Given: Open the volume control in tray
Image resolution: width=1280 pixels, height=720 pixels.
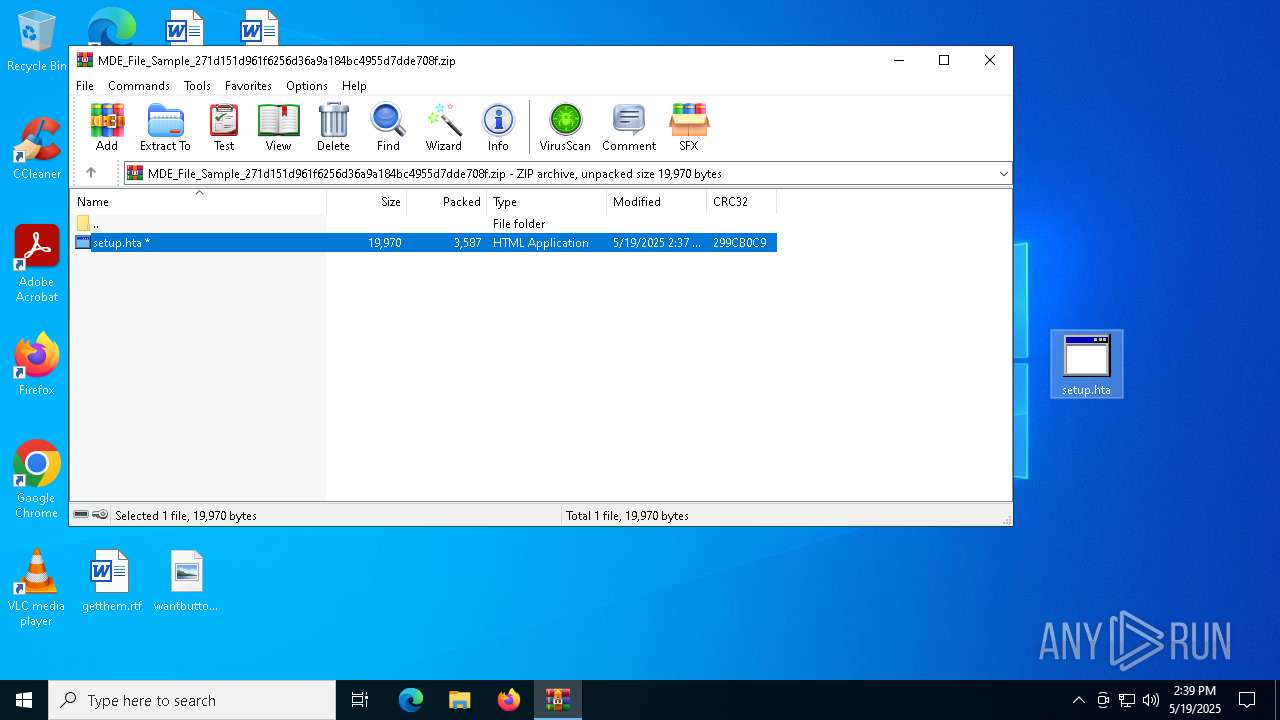Looking at the screenshot, I should [x=1151, y=700].
